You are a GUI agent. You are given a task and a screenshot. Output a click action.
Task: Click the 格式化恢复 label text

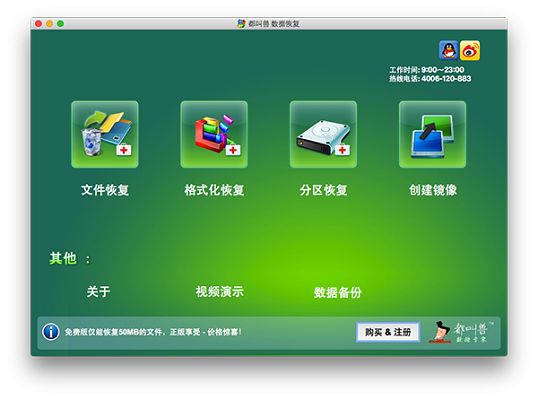tap(214, 190)
